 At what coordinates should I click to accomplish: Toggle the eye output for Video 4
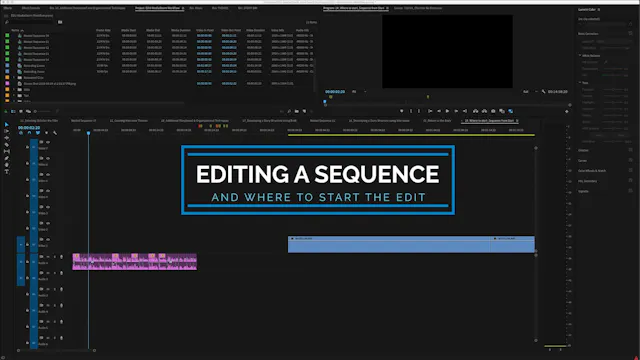pos(48,191)
